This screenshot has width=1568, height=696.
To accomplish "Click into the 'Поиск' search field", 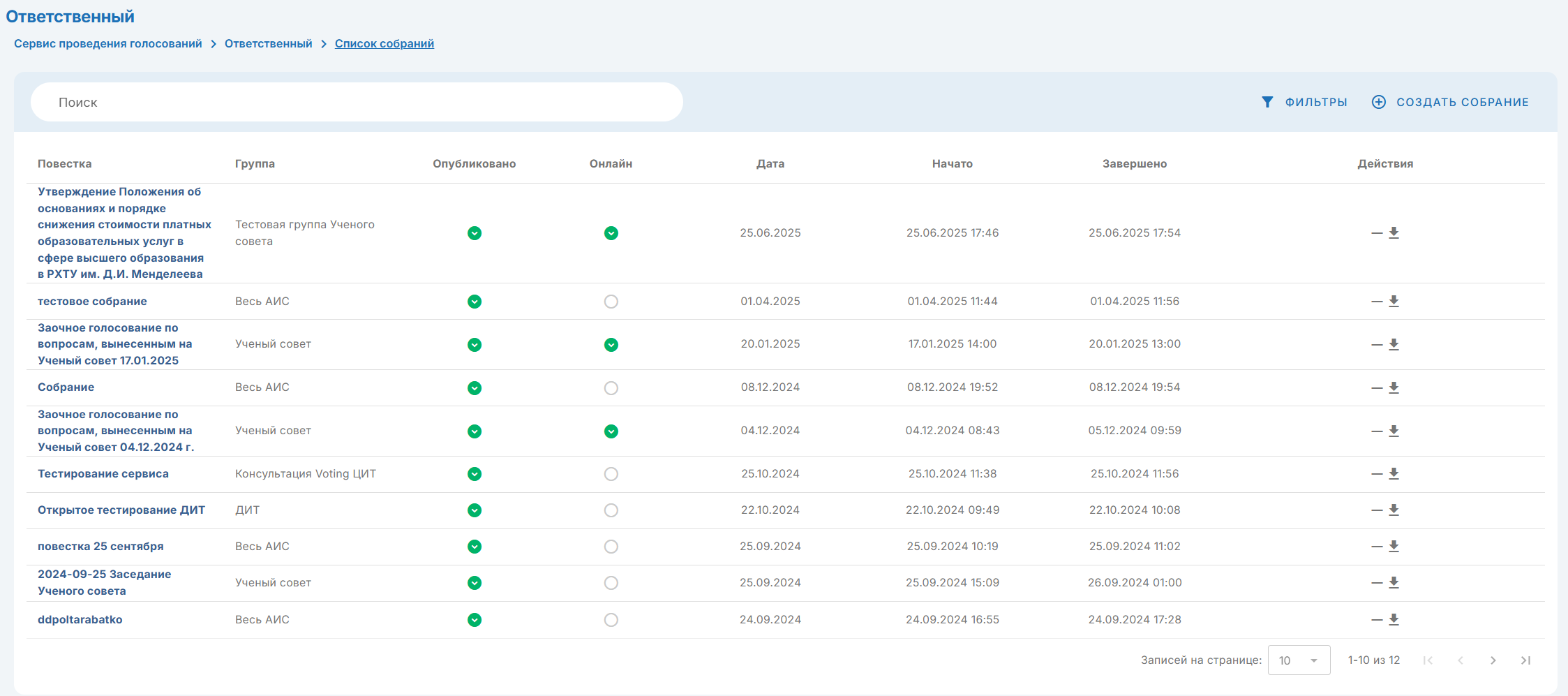I will click(x=356, y=103).
